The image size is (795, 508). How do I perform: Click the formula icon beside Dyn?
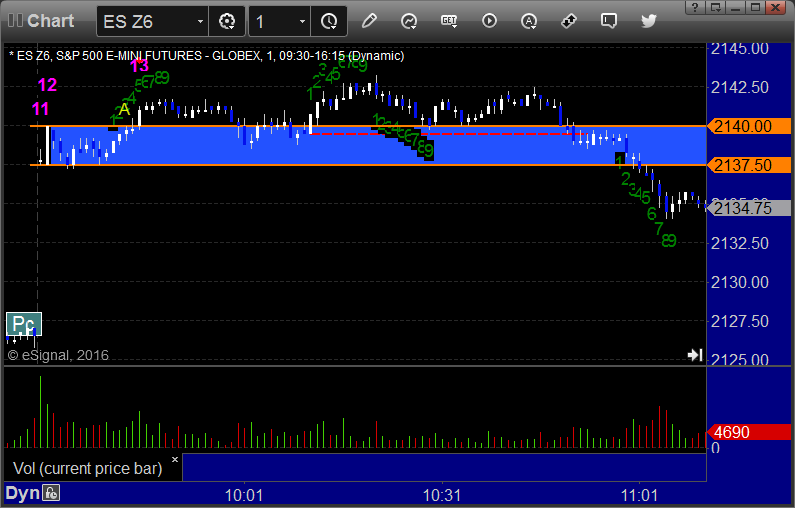tap(51, 493)
